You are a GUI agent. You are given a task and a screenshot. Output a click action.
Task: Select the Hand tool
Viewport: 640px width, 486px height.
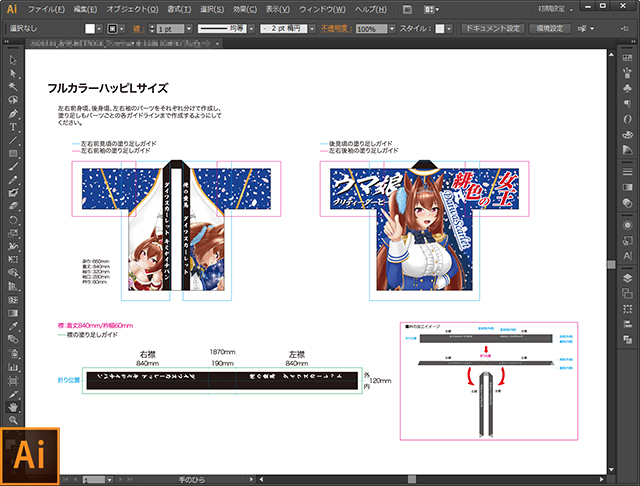pos(13,408)
